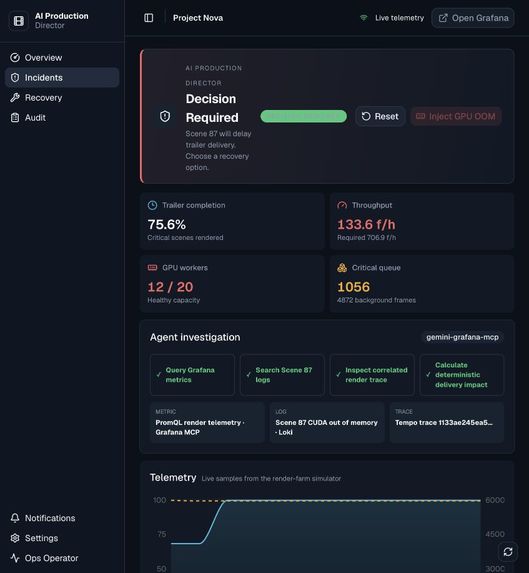Select the Inspect correlated render trace step
The width and height of the screenshot is (529, 573).
tap(372, 375)
